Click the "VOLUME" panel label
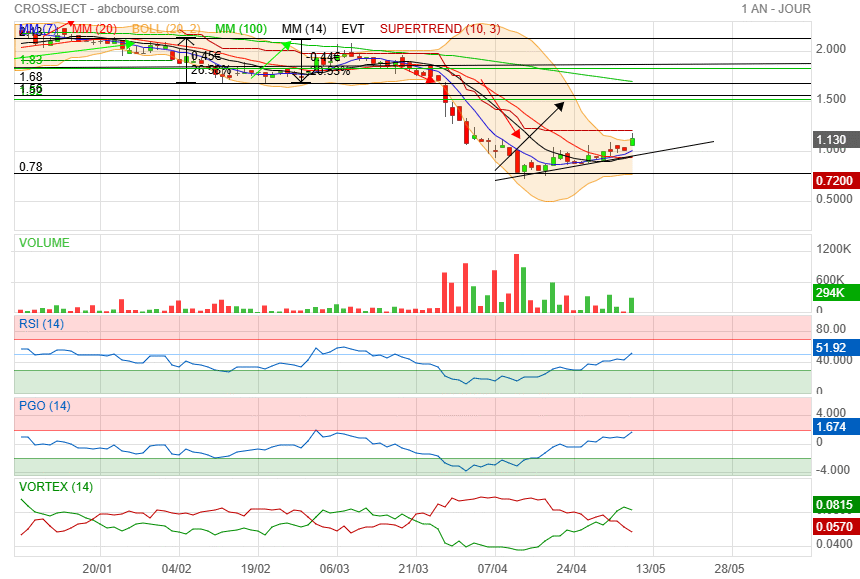Screen dimensions: 860x579 44,243
